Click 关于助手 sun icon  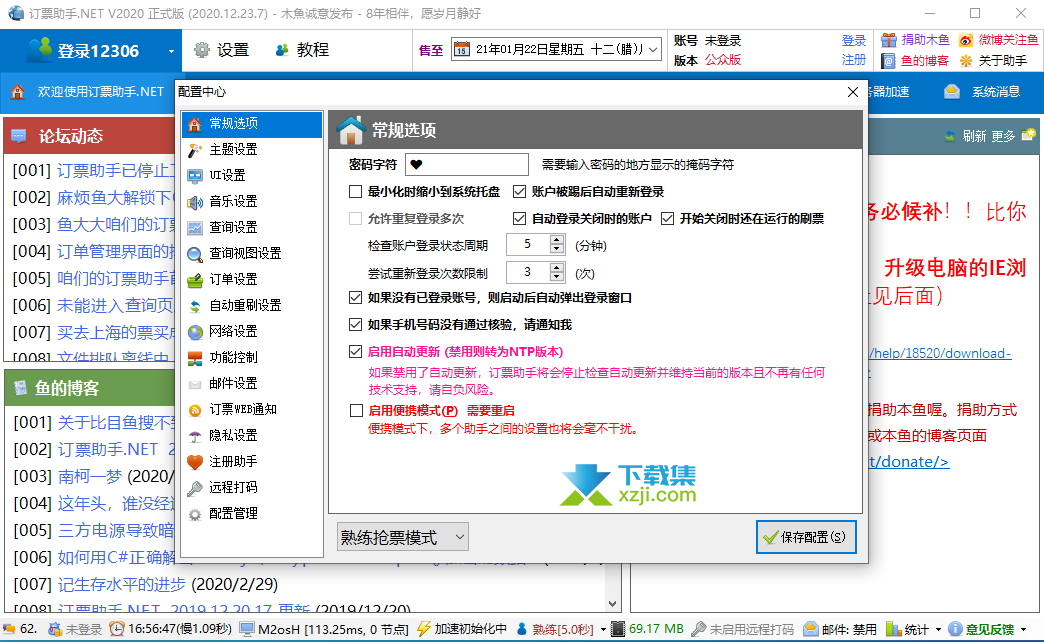(x=965, y=61)
